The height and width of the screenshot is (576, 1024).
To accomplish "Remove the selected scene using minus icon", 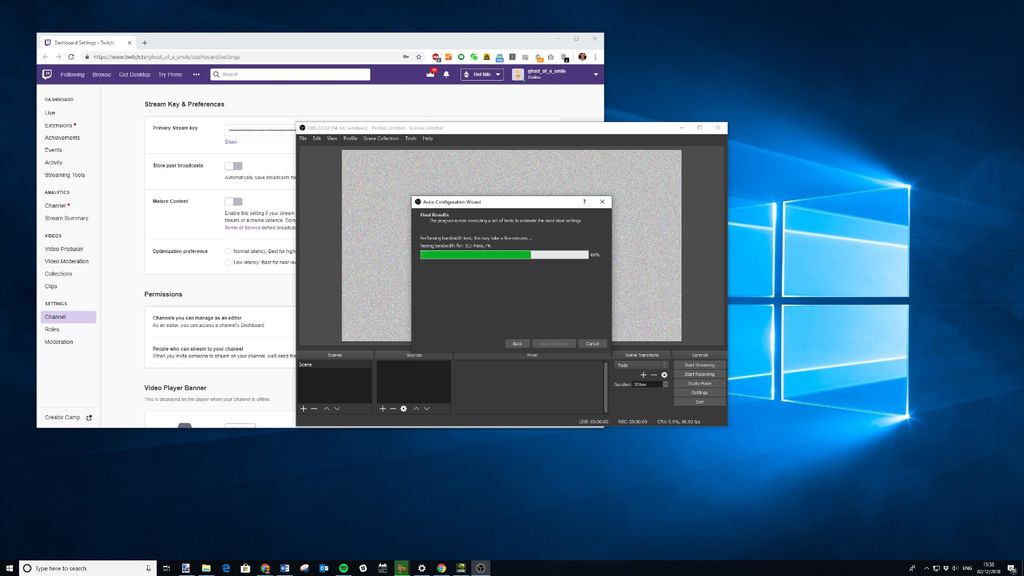I will point(313,409).
